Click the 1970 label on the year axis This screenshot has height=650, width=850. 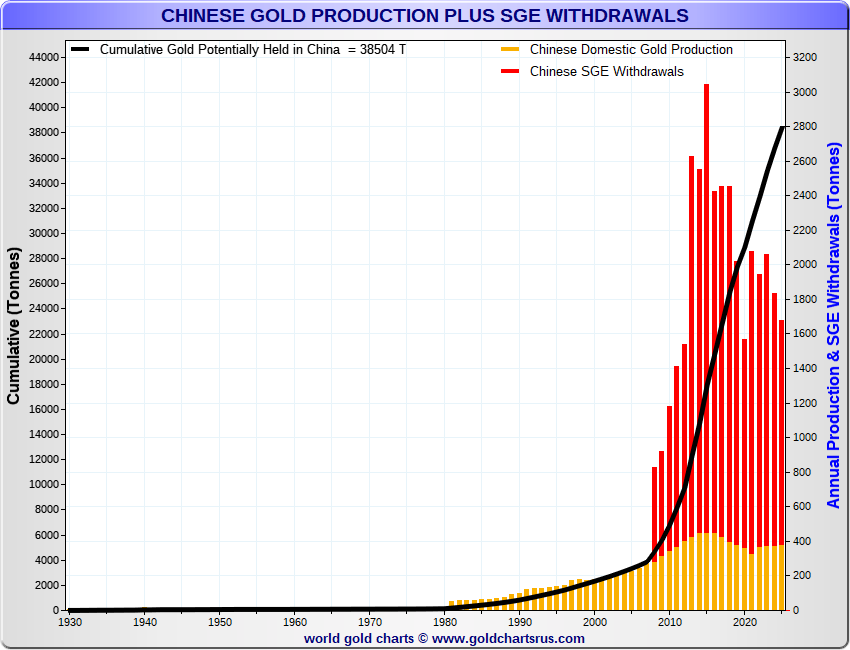pos(370,622)
